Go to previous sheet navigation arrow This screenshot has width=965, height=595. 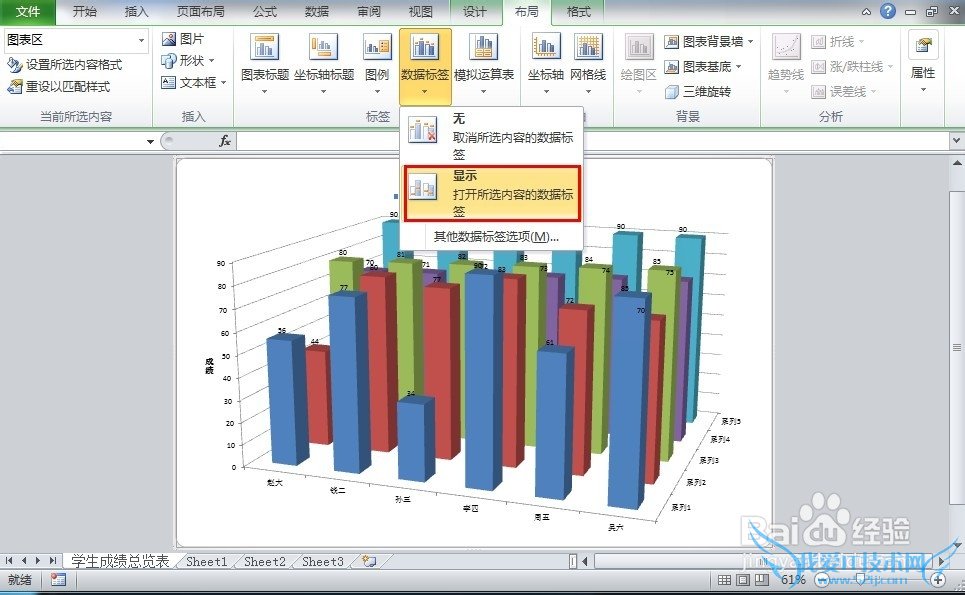click(23, 561)
